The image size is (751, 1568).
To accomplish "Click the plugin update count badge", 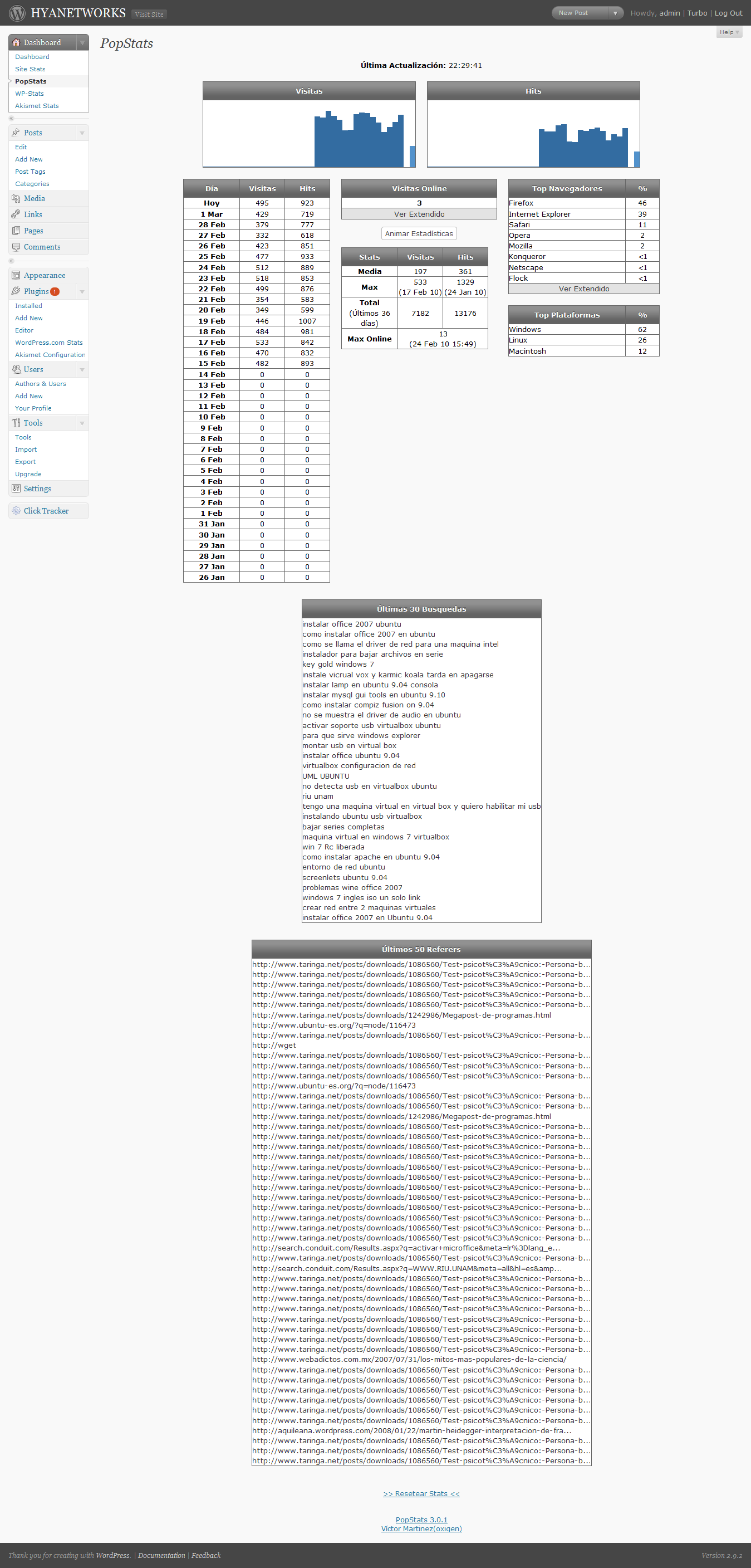I will 55,291.
